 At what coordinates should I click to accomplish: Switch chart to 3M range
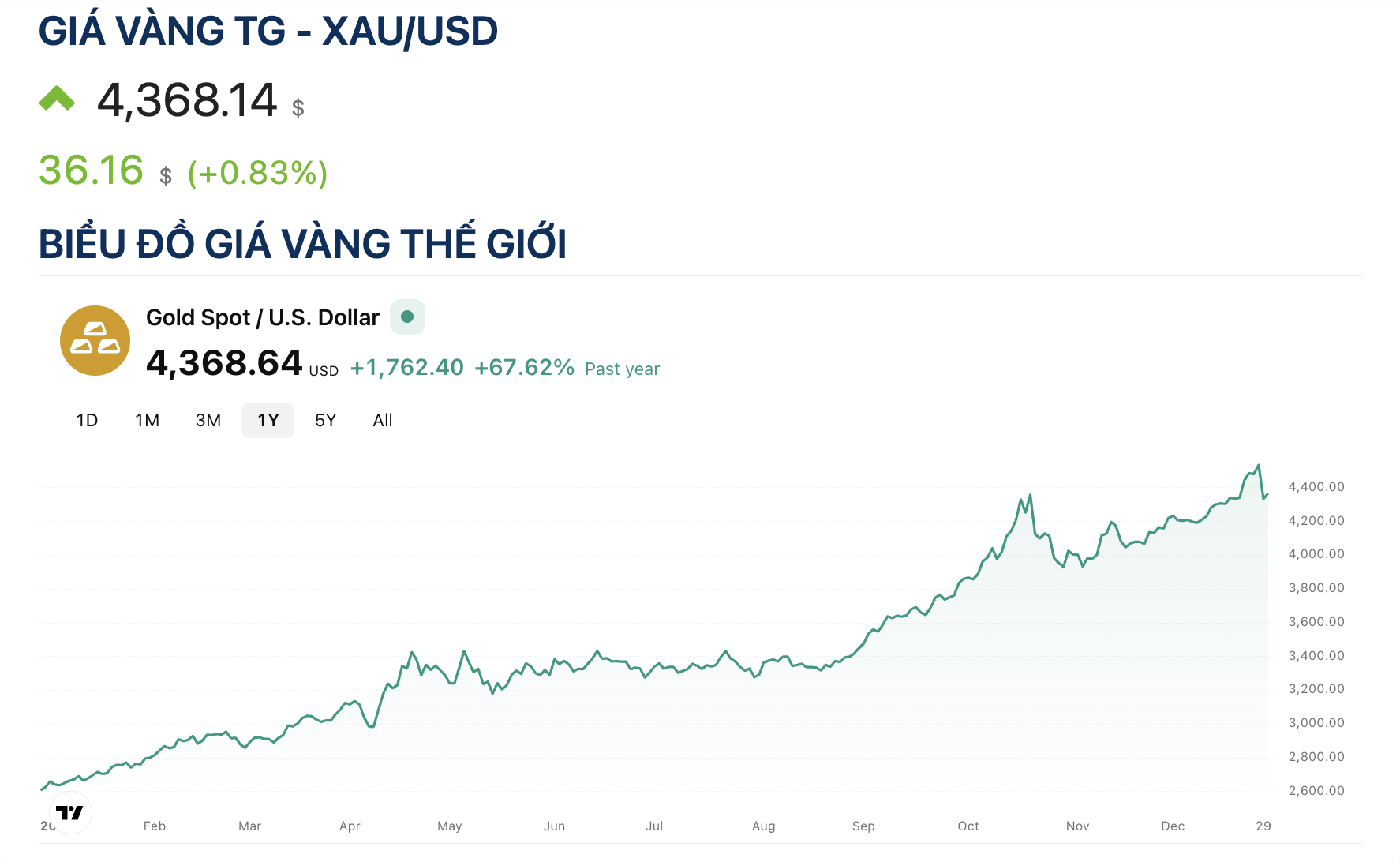(x=208, y=420)
